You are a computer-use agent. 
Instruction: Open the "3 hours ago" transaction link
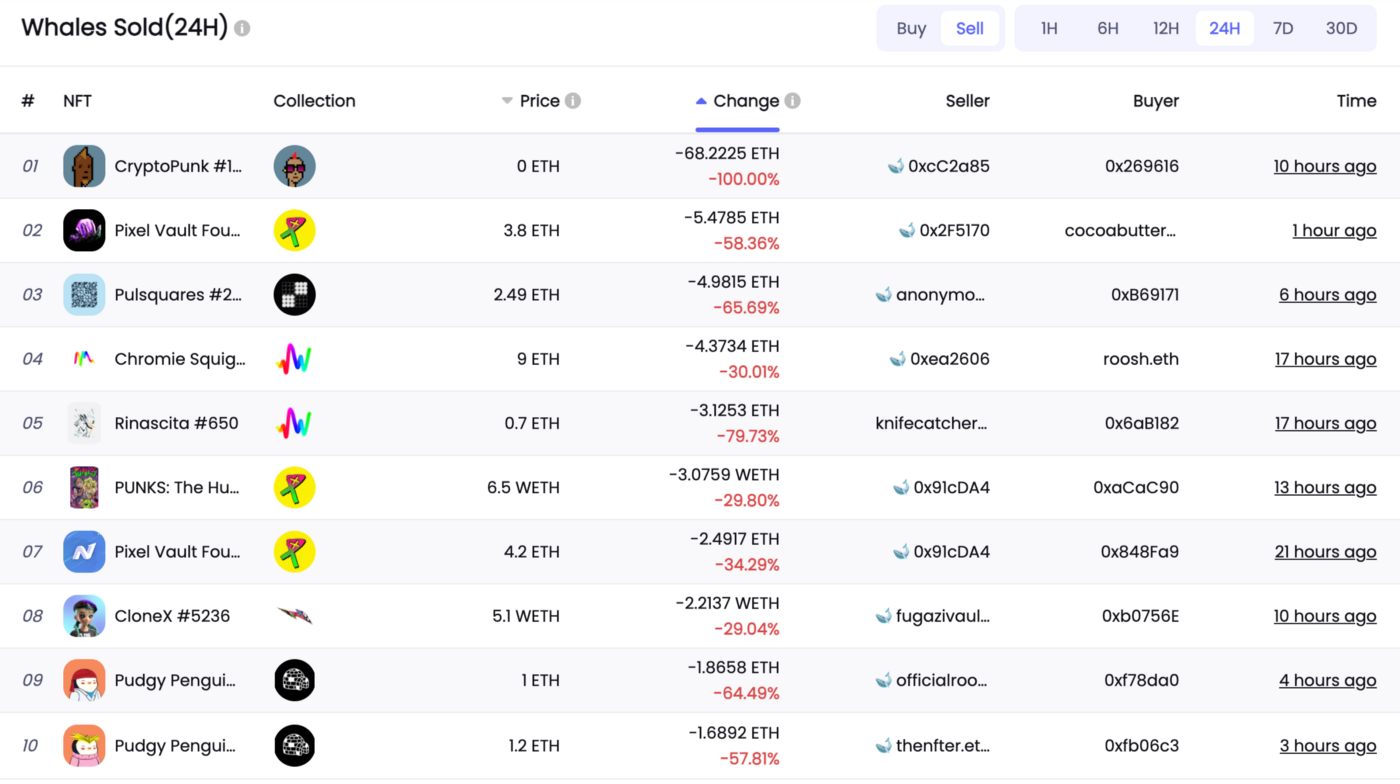coord(1328,745)
